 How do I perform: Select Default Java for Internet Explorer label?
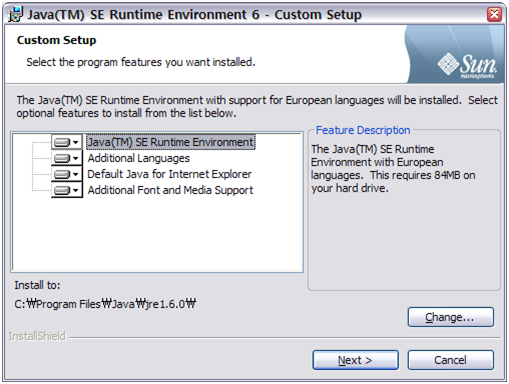click(x=169, y=174)
